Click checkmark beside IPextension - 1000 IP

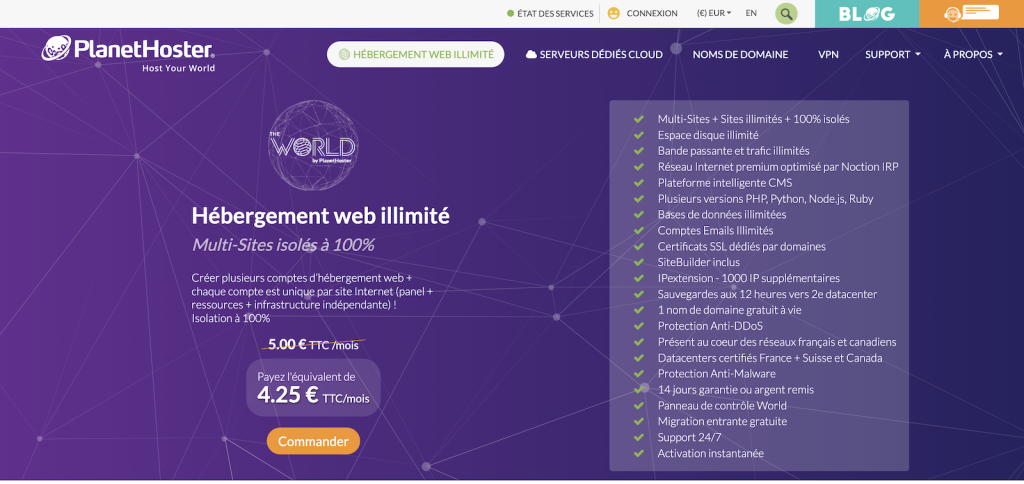coord(639,278)
